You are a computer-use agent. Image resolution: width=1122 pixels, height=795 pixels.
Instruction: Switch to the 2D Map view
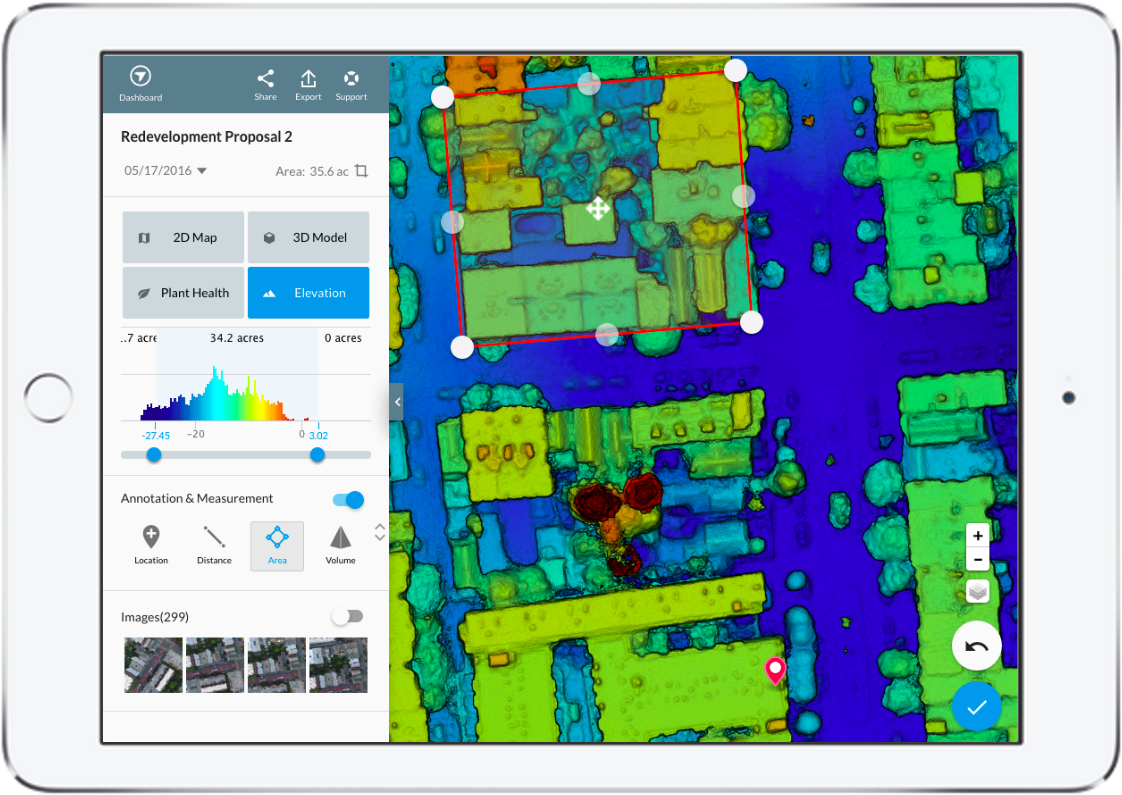tap(183, 237)
